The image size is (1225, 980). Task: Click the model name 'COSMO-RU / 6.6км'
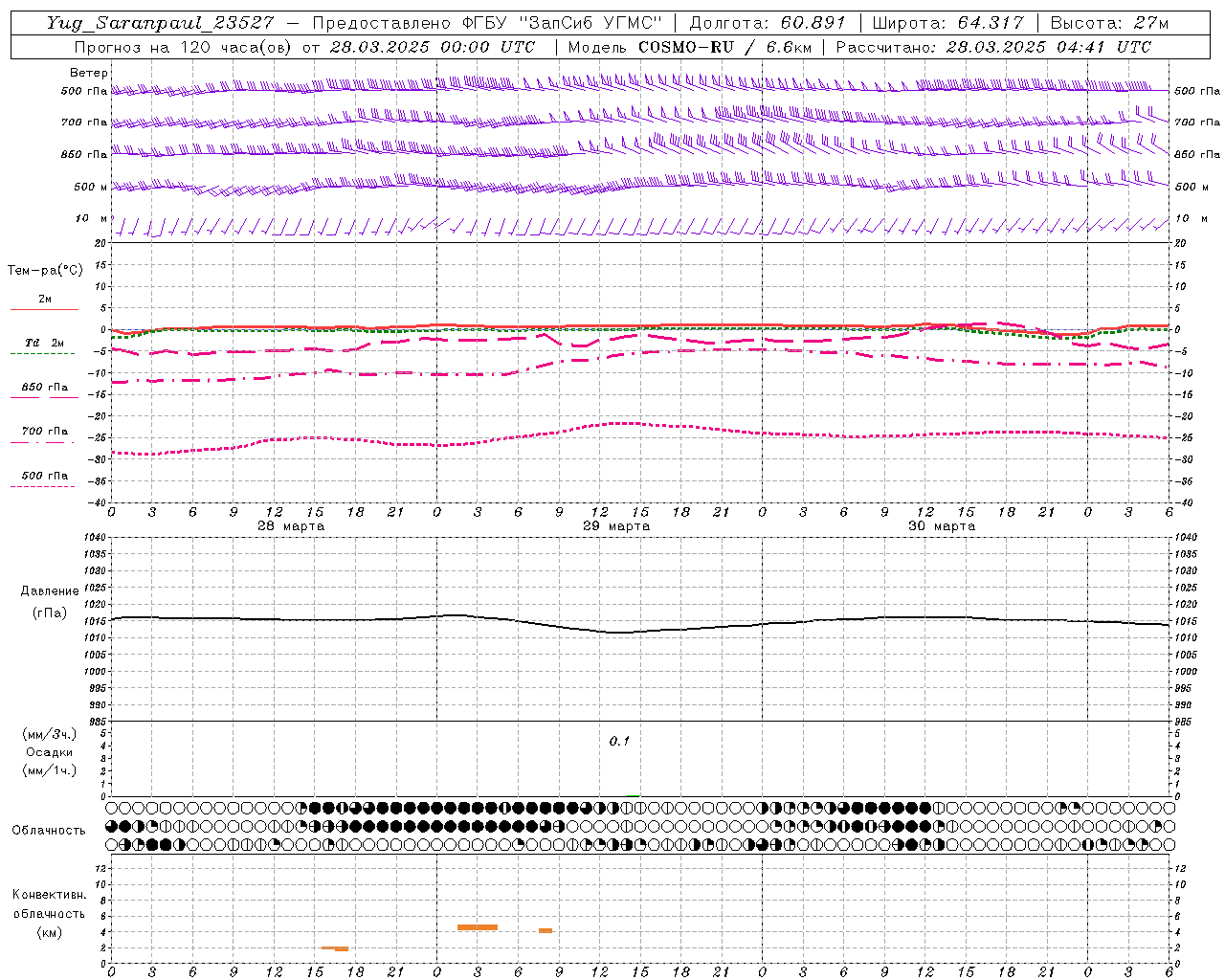[x=724, y=47]
